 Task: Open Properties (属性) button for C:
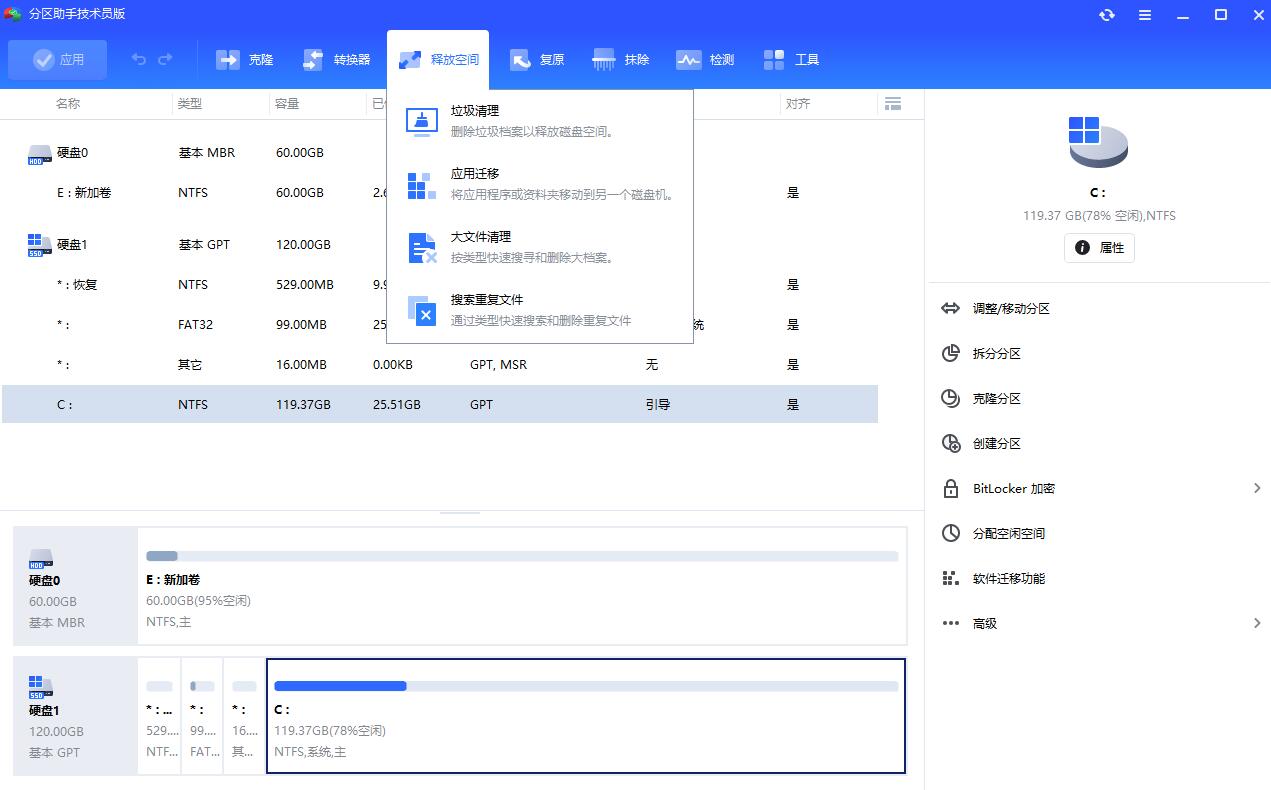click(x=1099, y=248)
